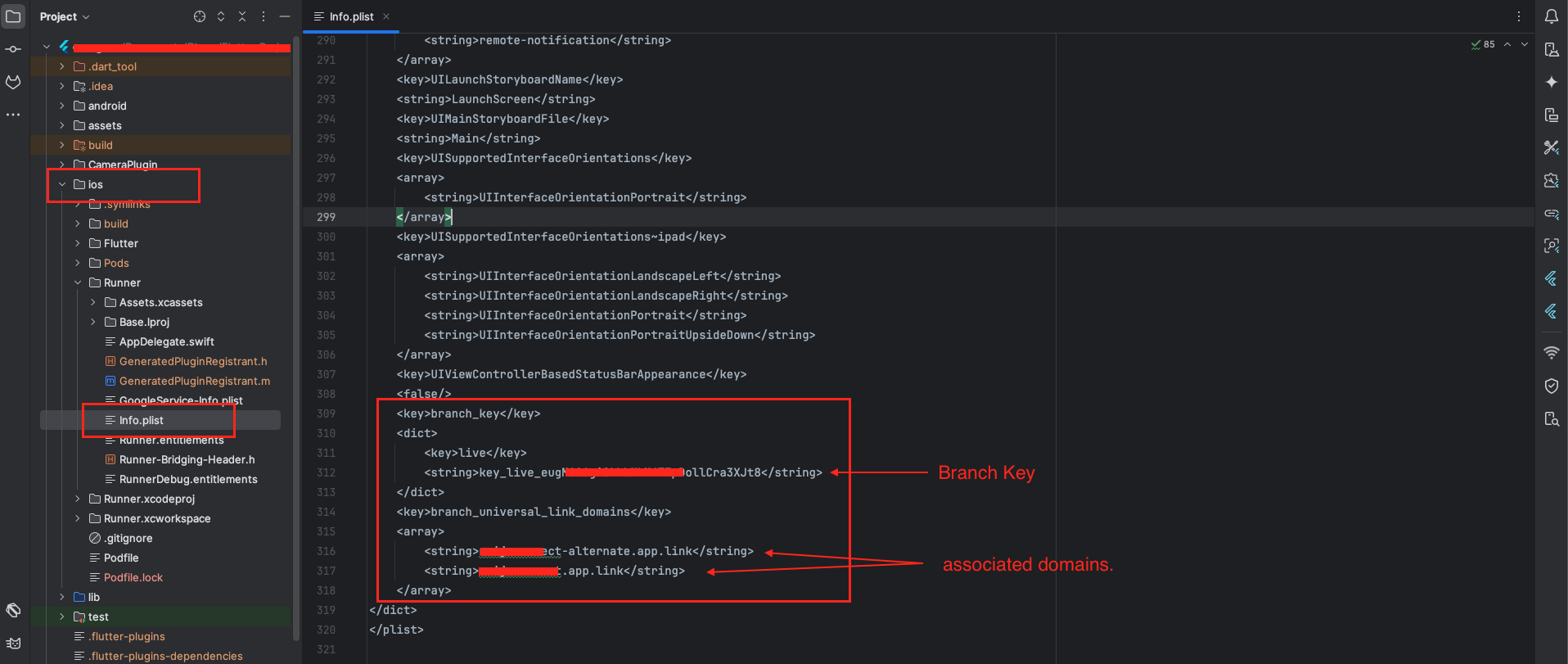
Task: Click the branch_universal_link_domains key line
Action: pyautogui.click(x=534, y=512)
